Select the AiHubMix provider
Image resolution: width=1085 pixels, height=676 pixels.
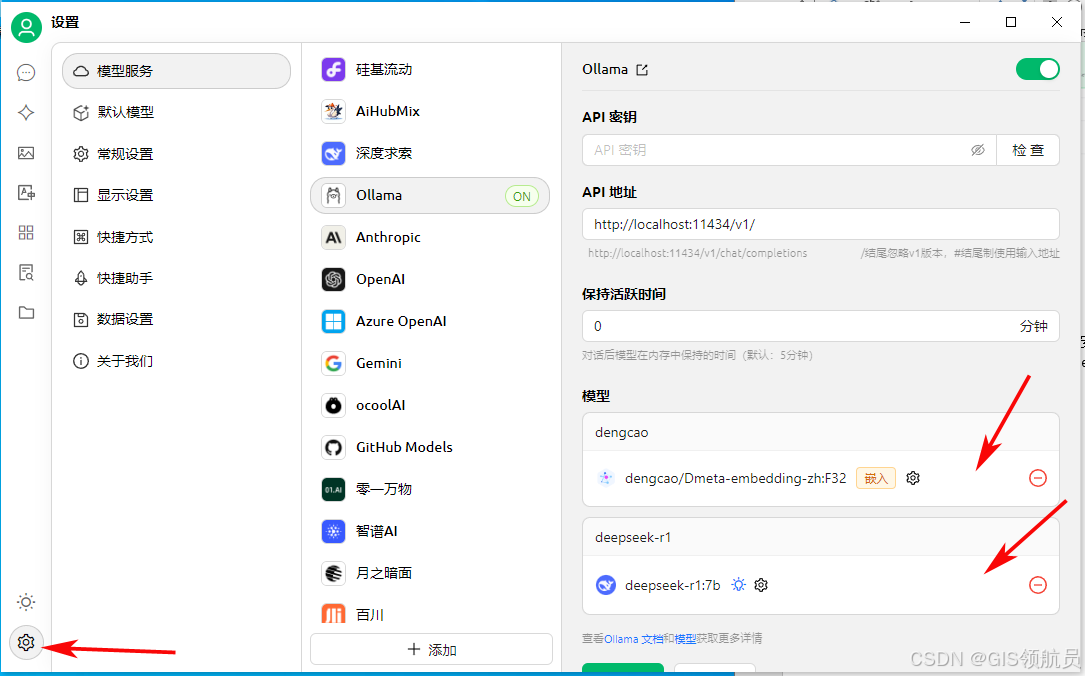coord(430,111)
